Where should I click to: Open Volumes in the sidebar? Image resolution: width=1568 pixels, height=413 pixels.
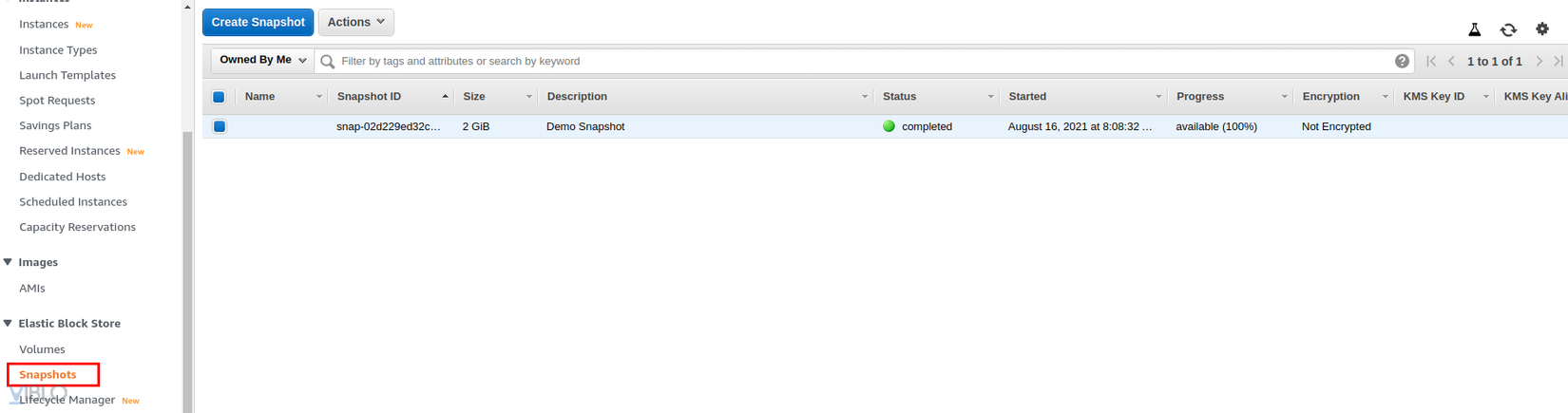pos(42,349)
